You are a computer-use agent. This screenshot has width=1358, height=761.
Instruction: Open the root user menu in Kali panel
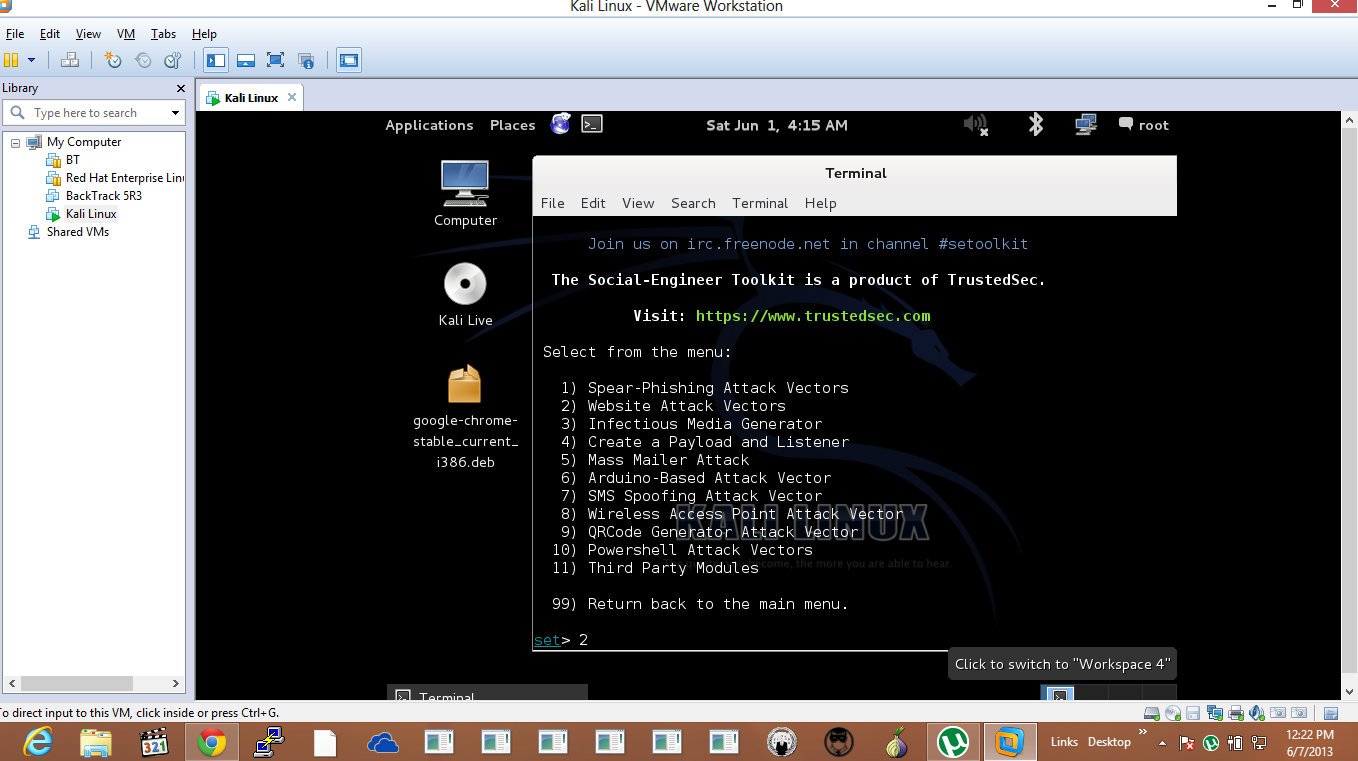tap(1144, 125)
